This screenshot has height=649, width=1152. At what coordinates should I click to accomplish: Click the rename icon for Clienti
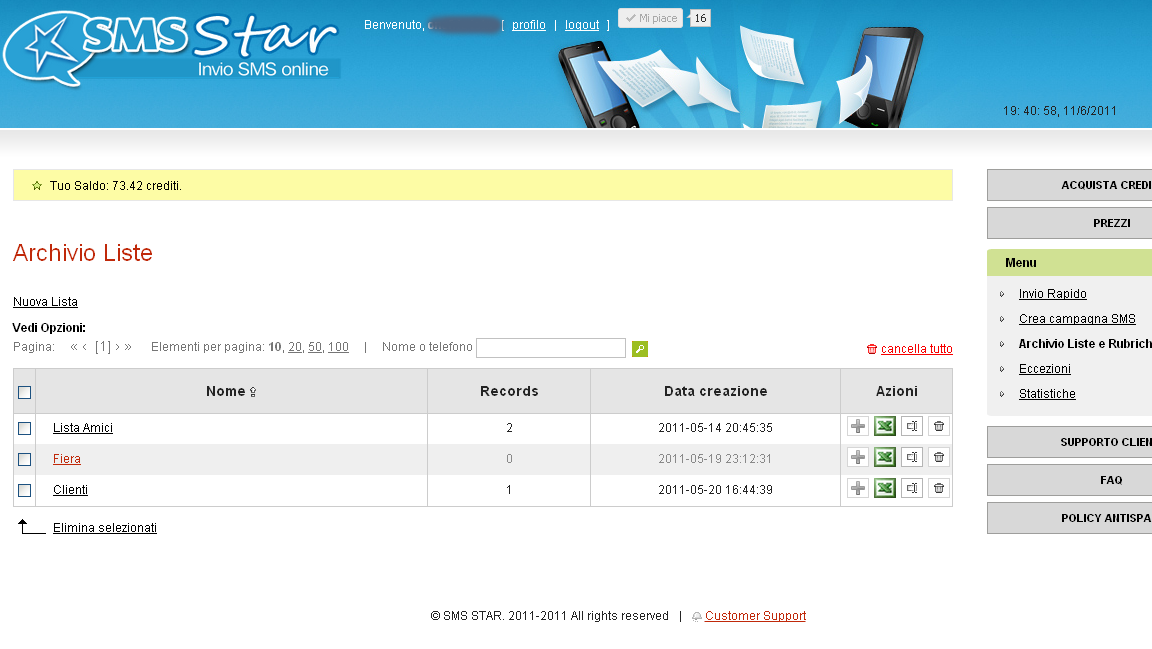point(911,489)
